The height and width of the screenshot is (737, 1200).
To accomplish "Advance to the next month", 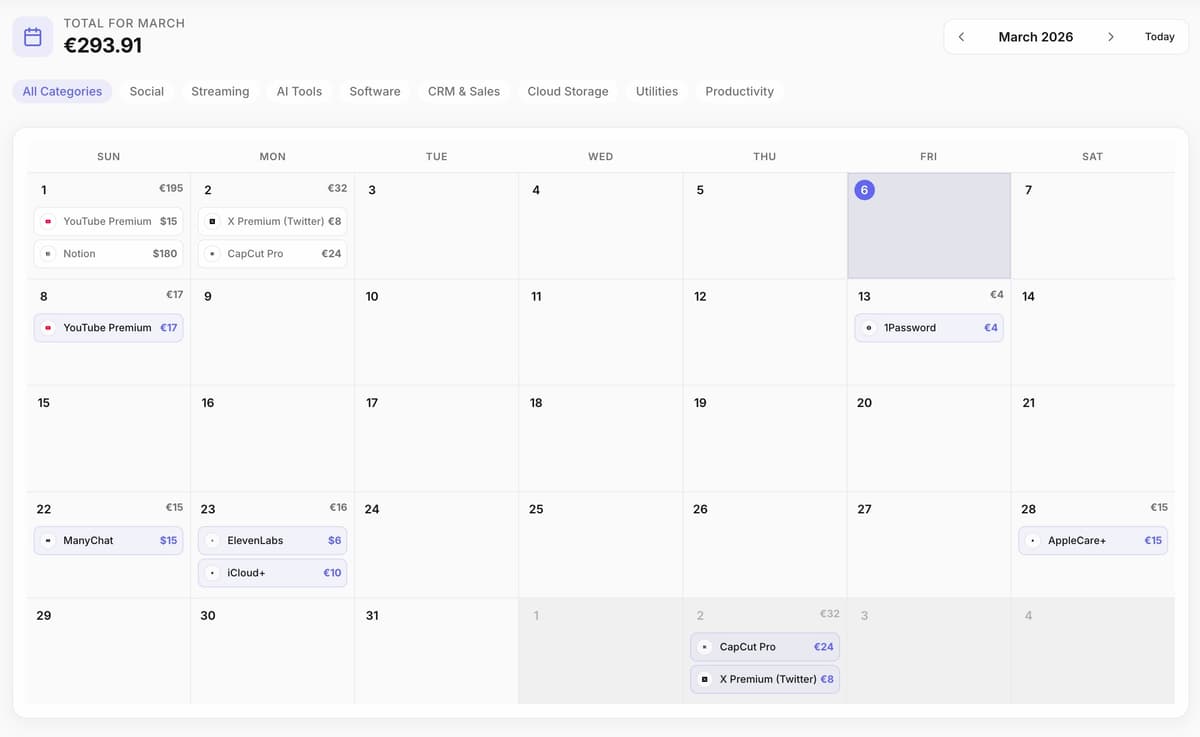I will pyautogui.click(x=1110, y=36).
